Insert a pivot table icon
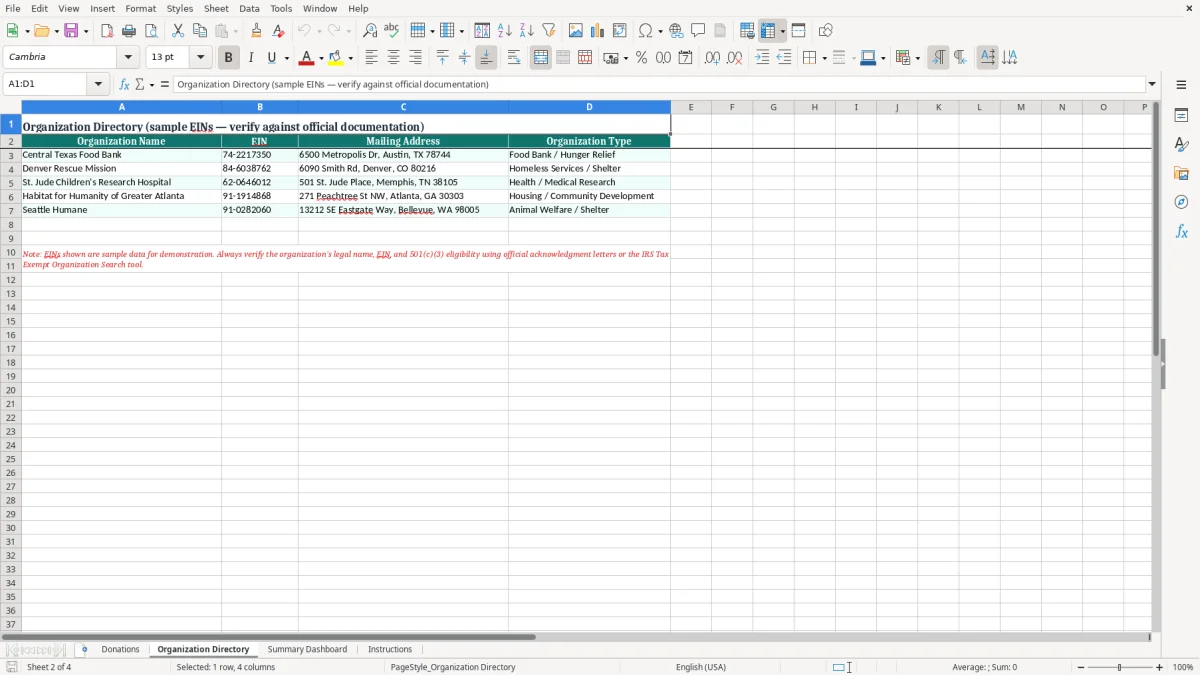 pos(620,31)
